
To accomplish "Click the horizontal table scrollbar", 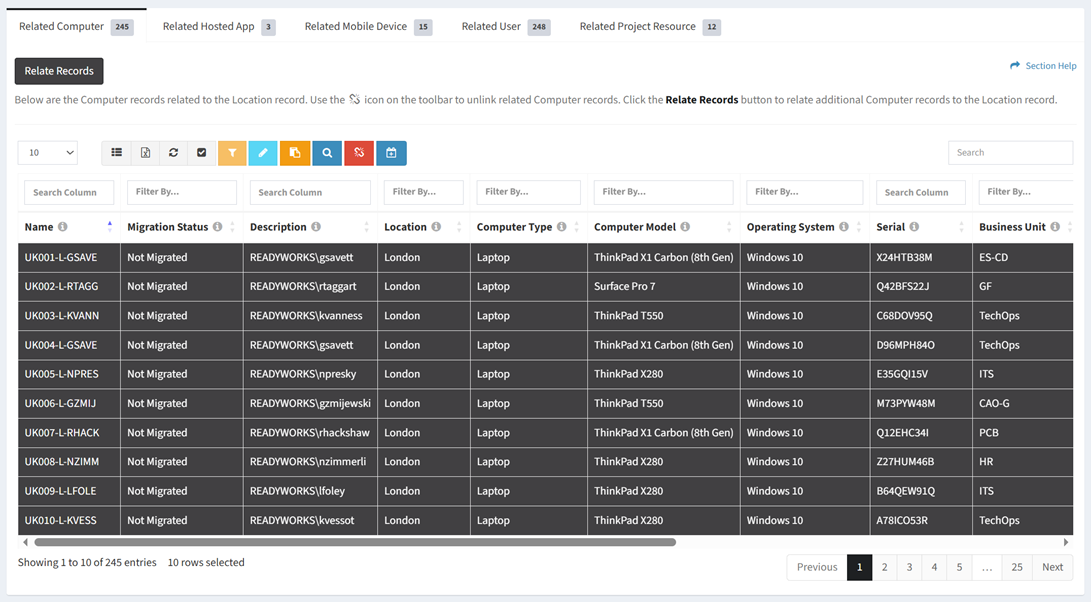I will 355,542.
